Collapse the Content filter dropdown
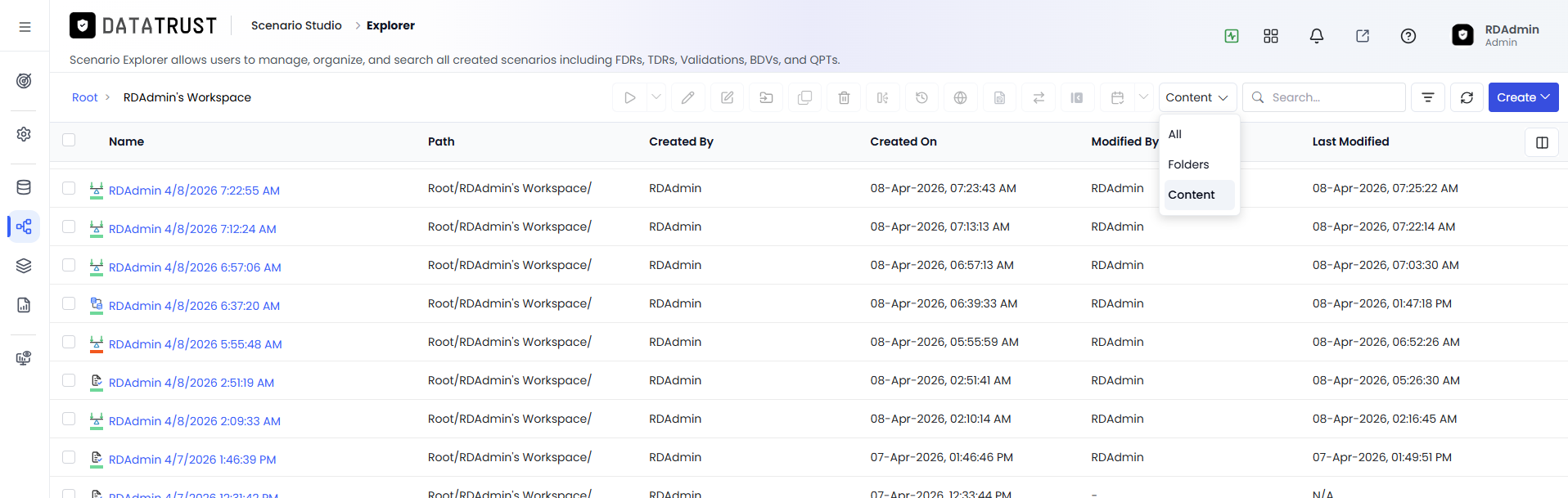 [1198, 97]
